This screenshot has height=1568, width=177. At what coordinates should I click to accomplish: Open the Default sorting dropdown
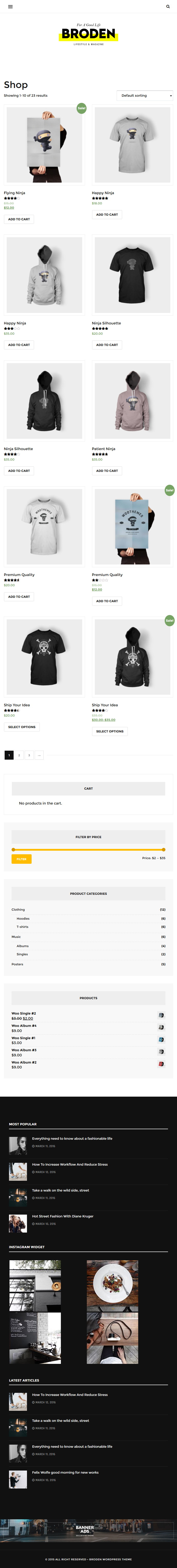point(145,96)
